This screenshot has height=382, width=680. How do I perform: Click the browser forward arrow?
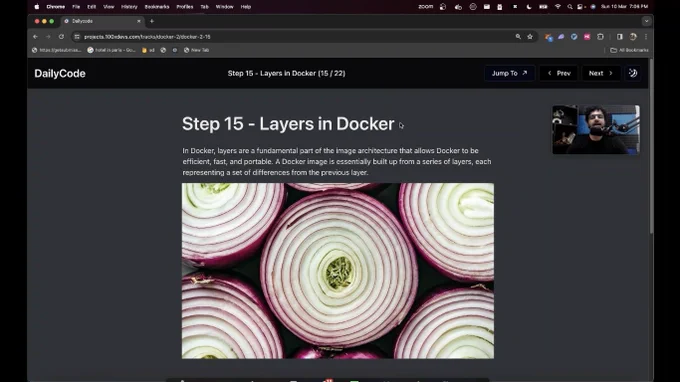tap(48, 37)
